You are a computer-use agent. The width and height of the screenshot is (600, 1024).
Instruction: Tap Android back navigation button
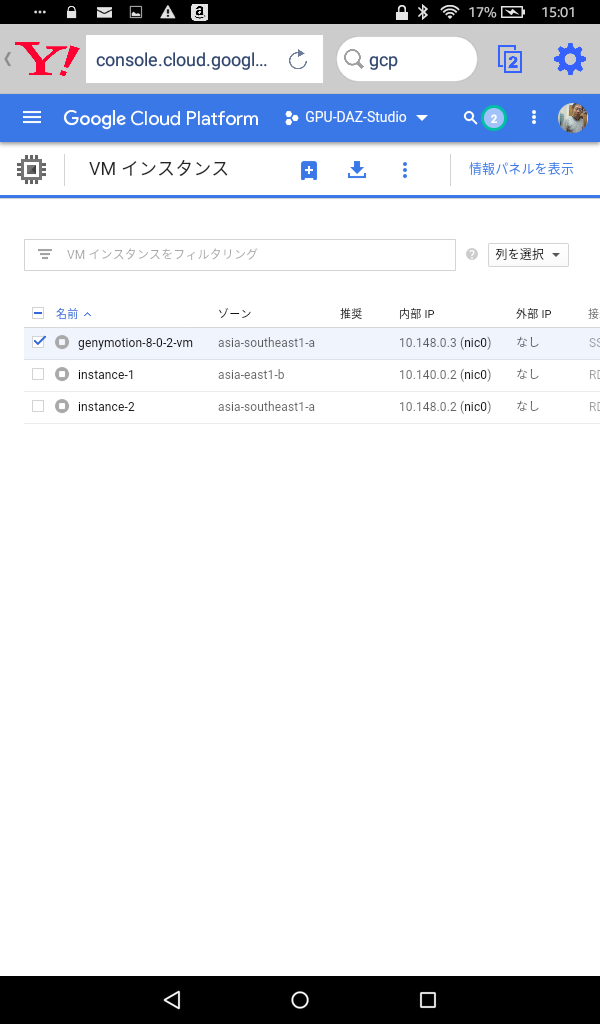[172, 999]
